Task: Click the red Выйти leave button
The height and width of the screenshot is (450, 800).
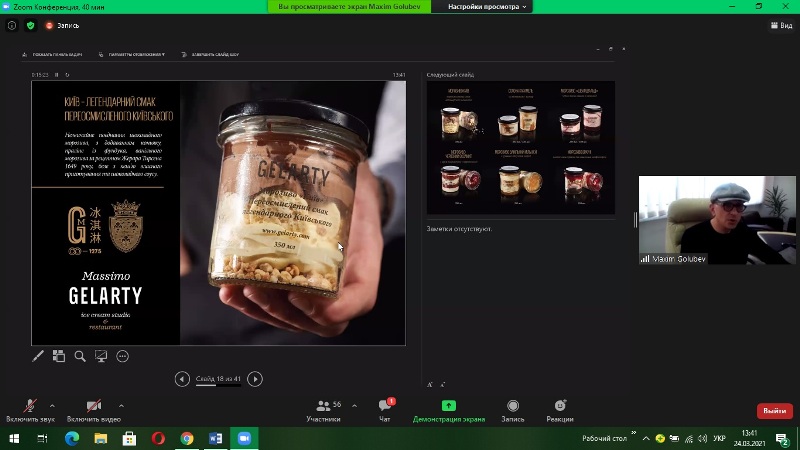Action: [x=774, y=411]
